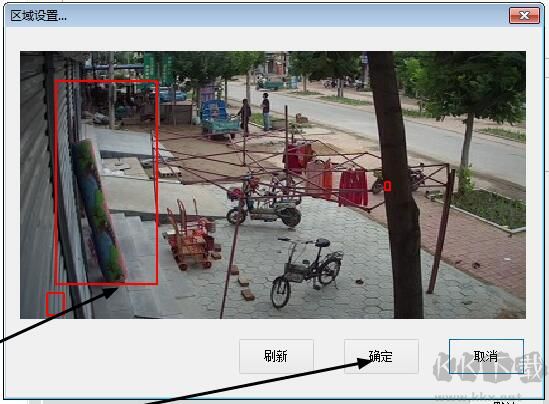Select the small red square at bottom-left
Image resolution: width=549 pixels, height=404 pixels.
click(x=56, y=304)
